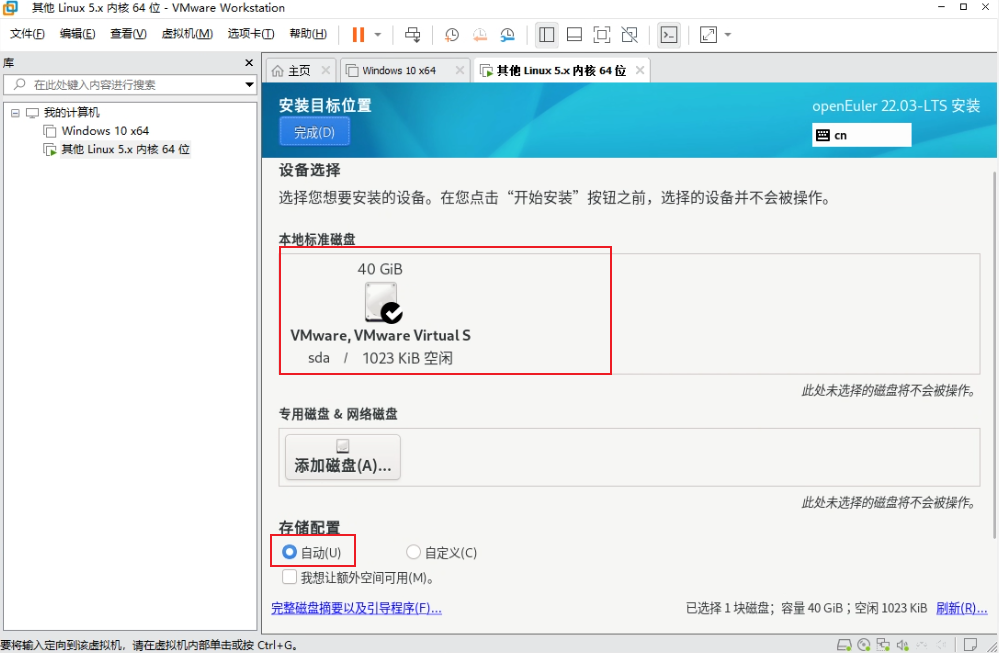Select 其他 Linux 5.x 内核 64 位 in tree
The width and height of the screenshot is (999, 653).
126,149
